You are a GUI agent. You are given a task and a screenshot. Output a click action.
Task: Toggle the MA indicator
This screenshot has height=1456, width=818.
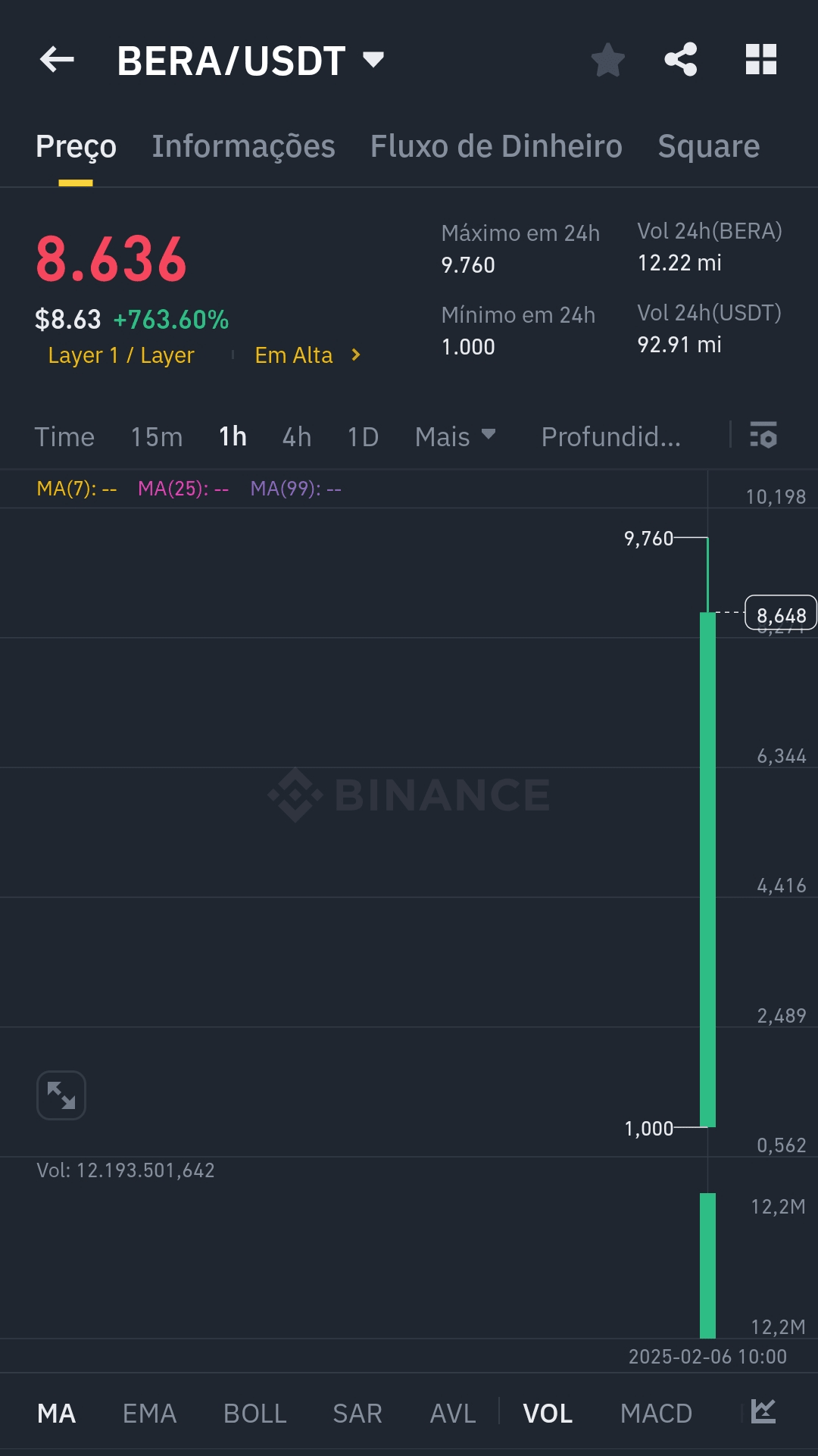point(57,1414)
